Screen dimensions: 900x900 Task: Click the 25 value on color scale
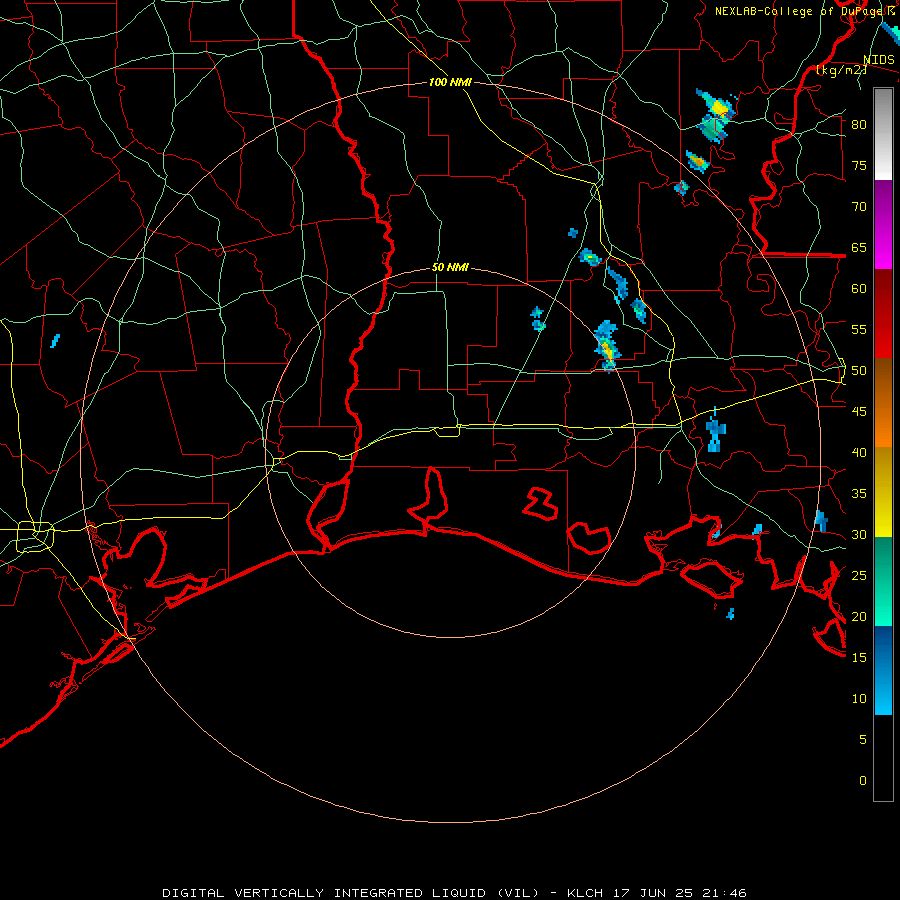click(x=859, y=576)
